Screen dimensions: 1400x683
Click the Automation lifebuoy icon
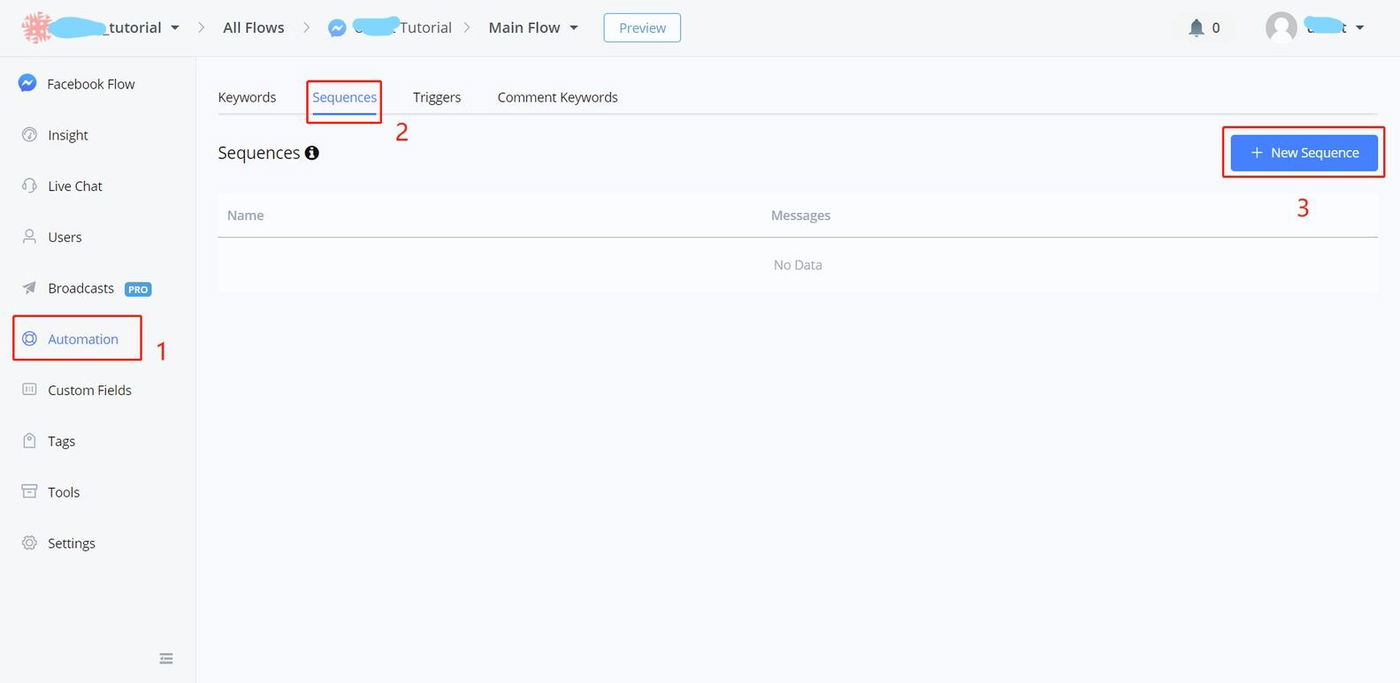coord(29,339)
